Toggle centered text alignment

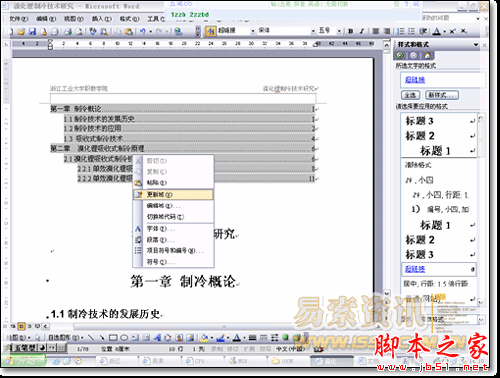point(376,31)
